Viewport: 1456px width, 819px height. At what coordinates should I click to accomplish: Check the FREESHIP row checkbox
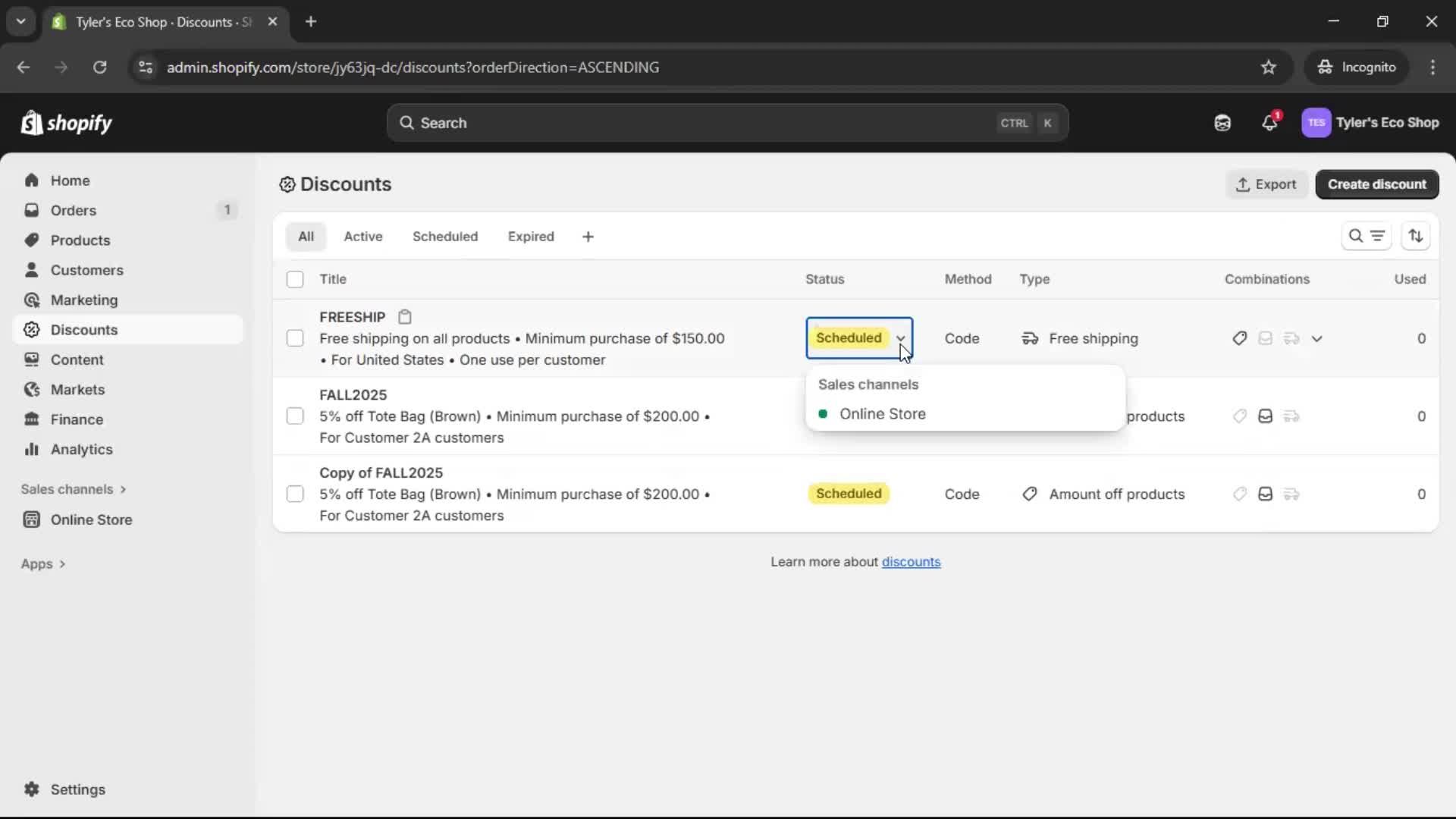tap(295, 338)
